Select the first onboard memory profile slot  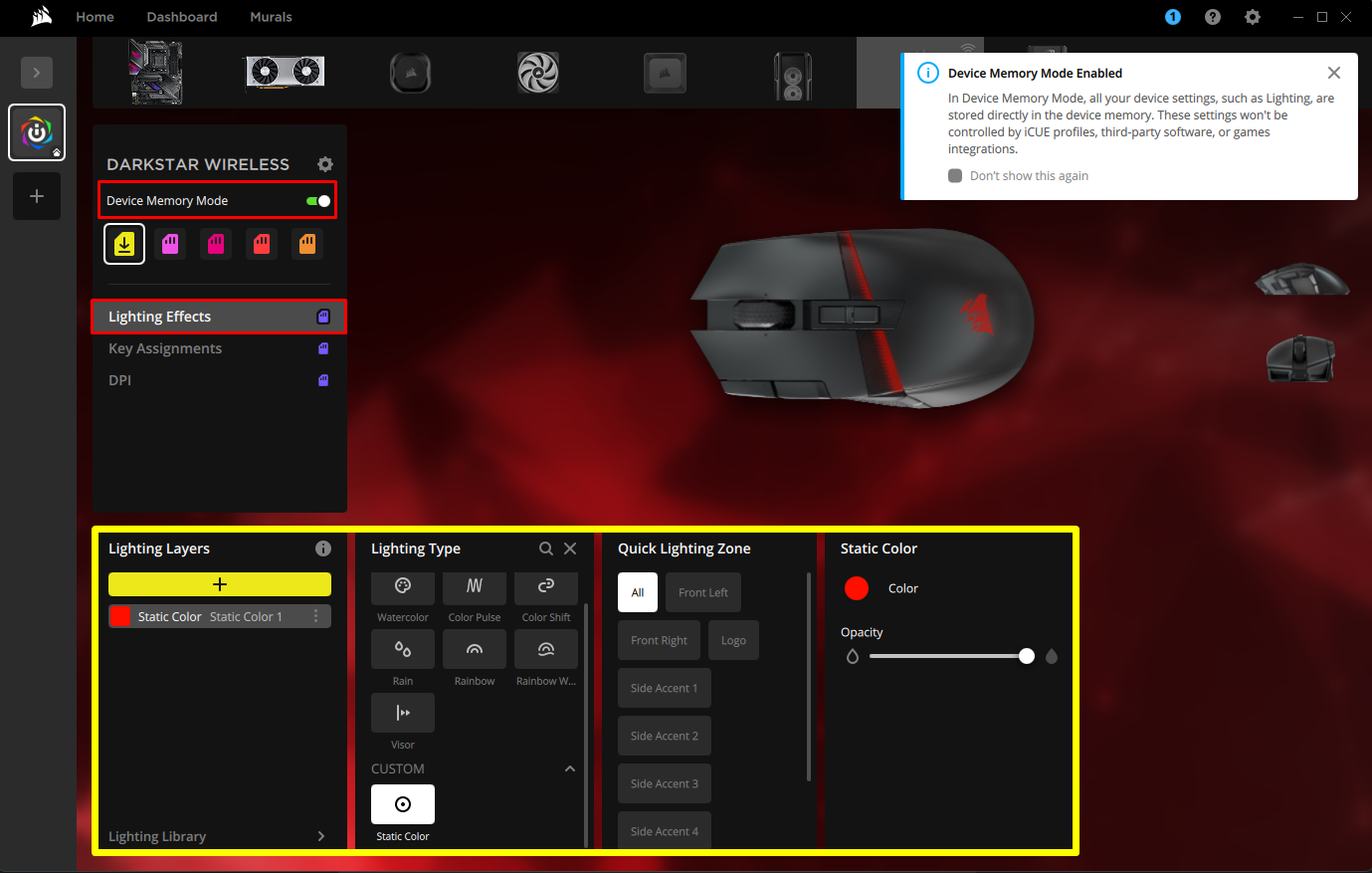[124, 243]
